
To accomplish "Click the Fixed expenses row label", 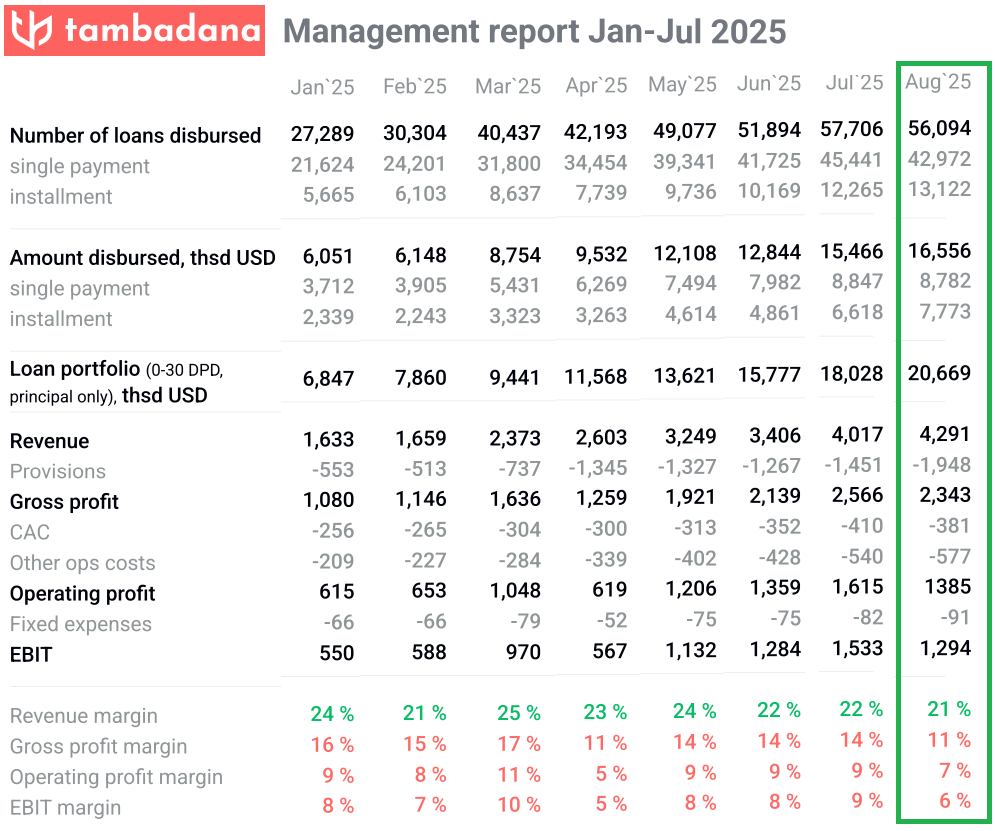I will point(80,624).
